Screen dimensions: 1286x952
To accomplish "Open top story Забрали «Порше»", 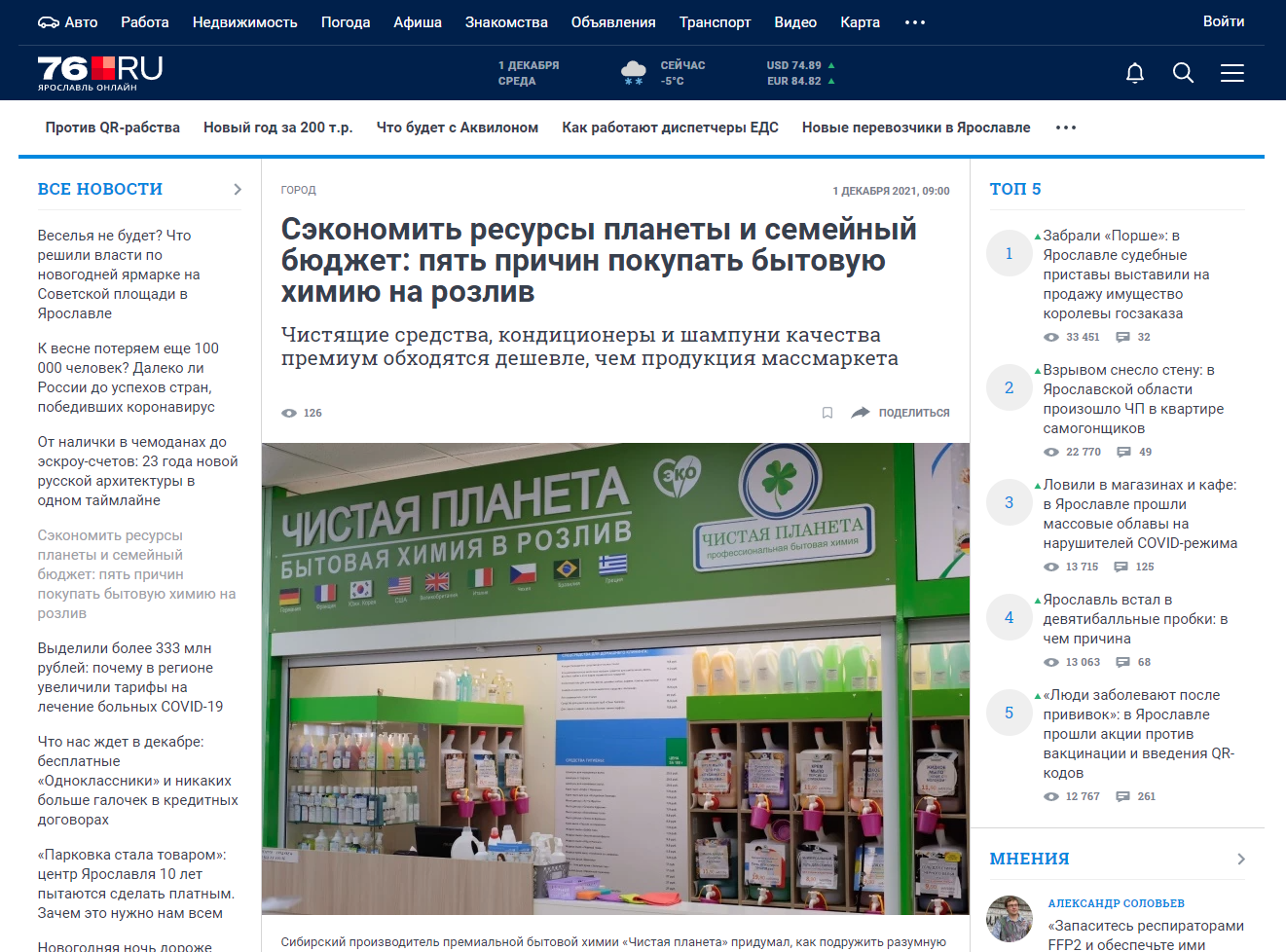I will click(1126, 275).
